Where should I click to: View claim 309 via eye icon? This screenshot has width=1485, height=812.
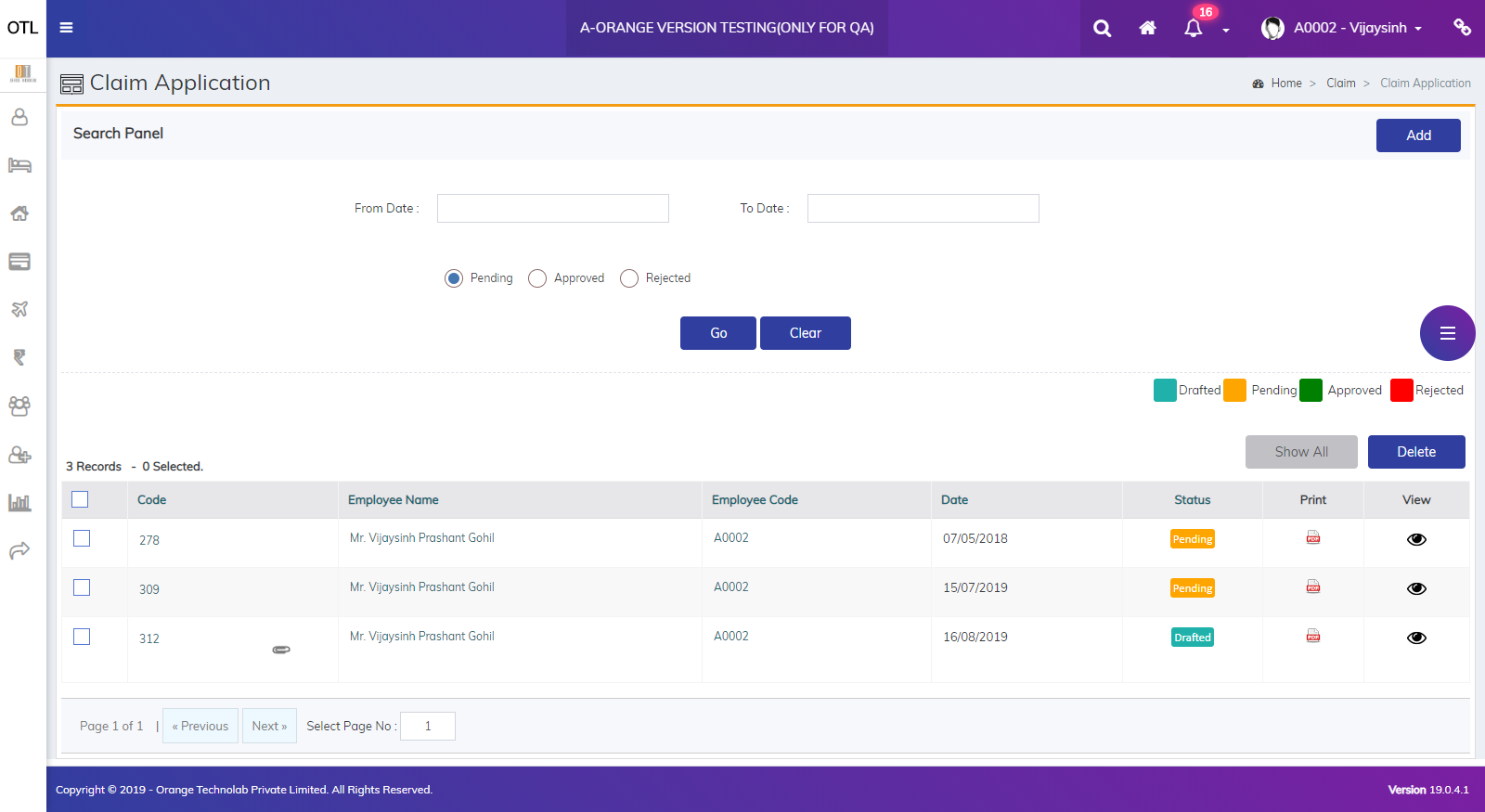pyautogui.click(x=1416, y=588)
